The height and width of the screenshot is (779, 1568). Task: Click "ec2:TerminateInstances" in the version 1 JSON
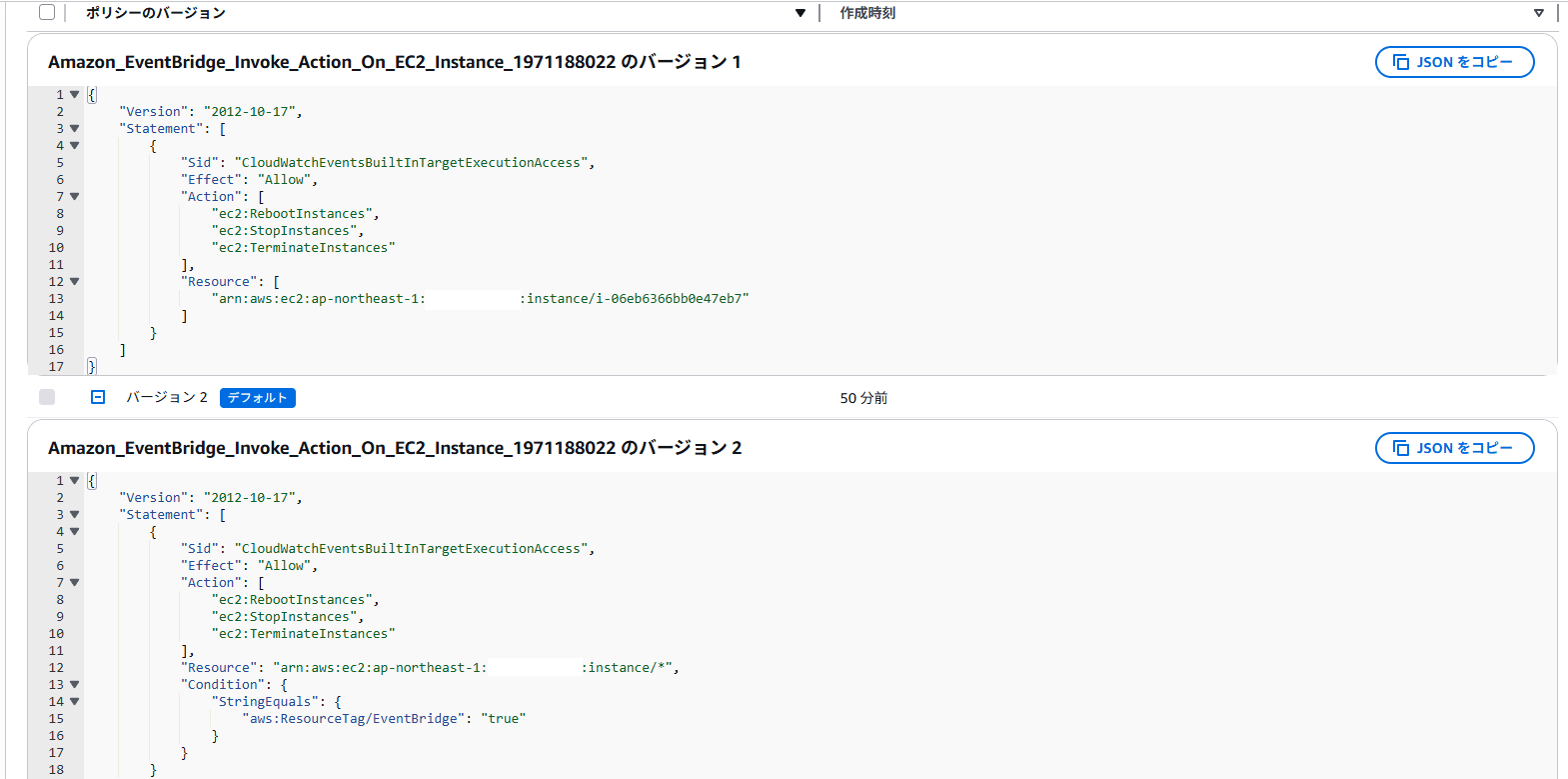tap(303, 248)
